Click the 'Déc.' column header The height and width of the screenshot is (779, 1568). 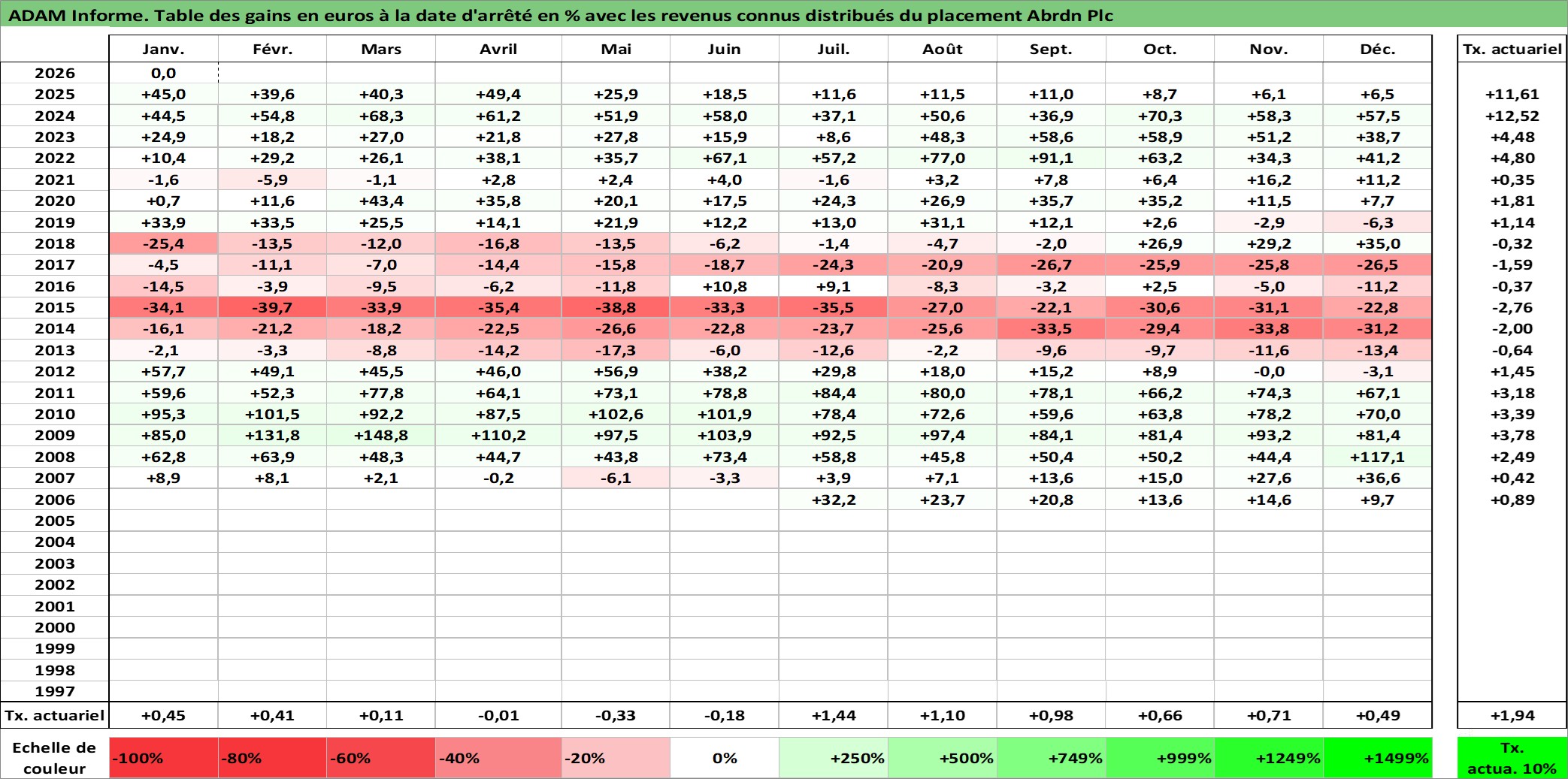tap(1378, 49)
